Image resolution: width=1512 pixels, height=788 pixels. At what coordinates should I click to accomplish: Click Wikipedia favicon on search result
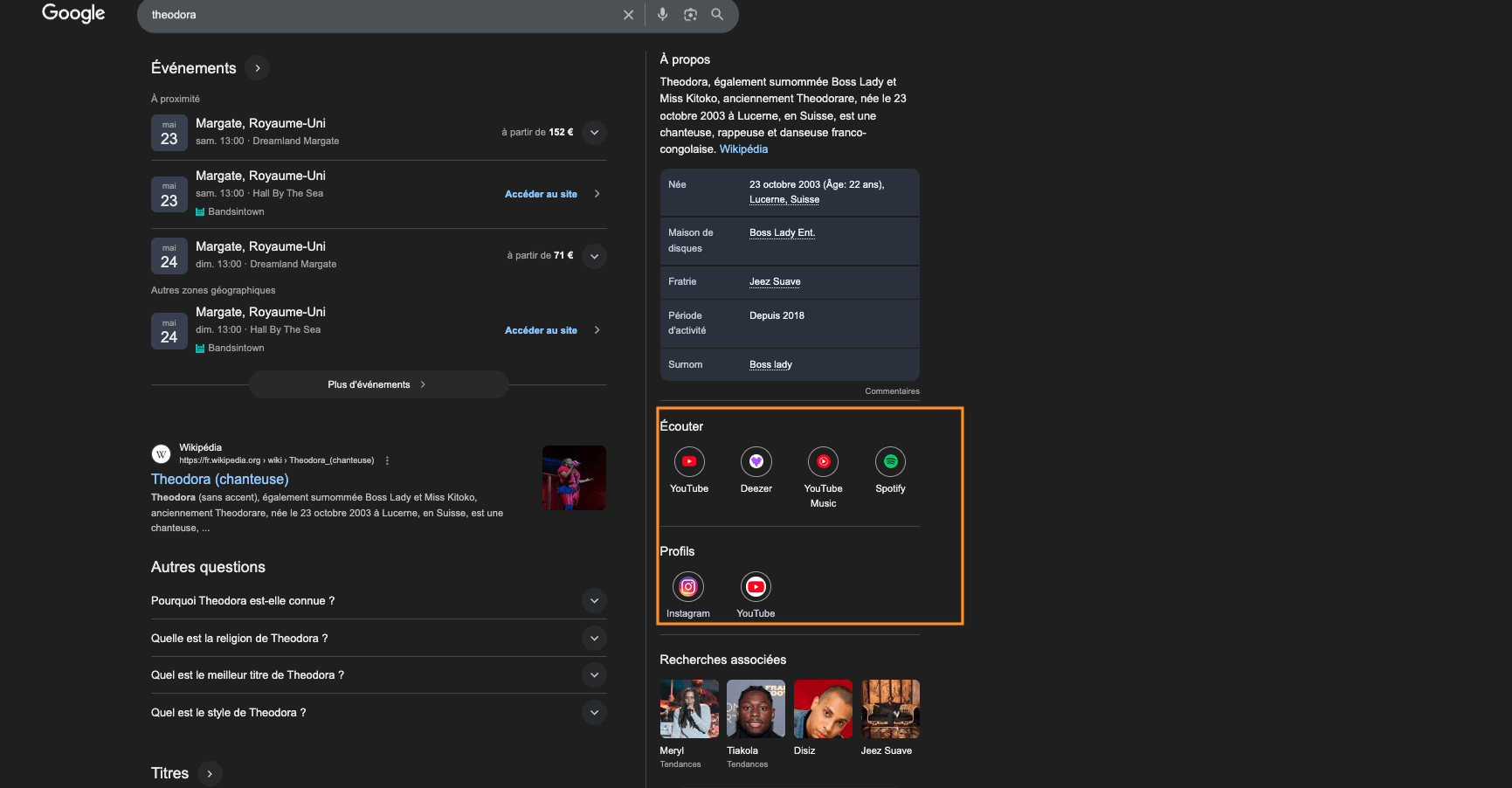161,454
